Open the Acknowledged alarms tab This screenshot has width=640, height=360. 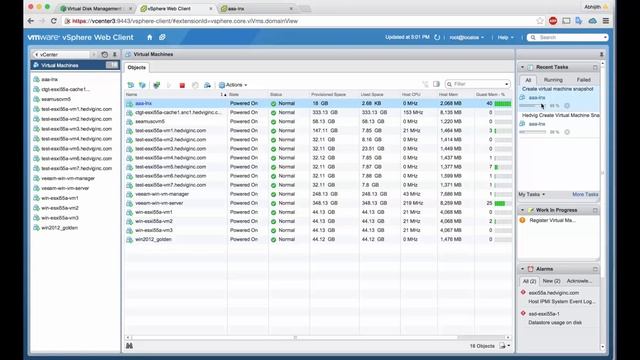point(580,281)
